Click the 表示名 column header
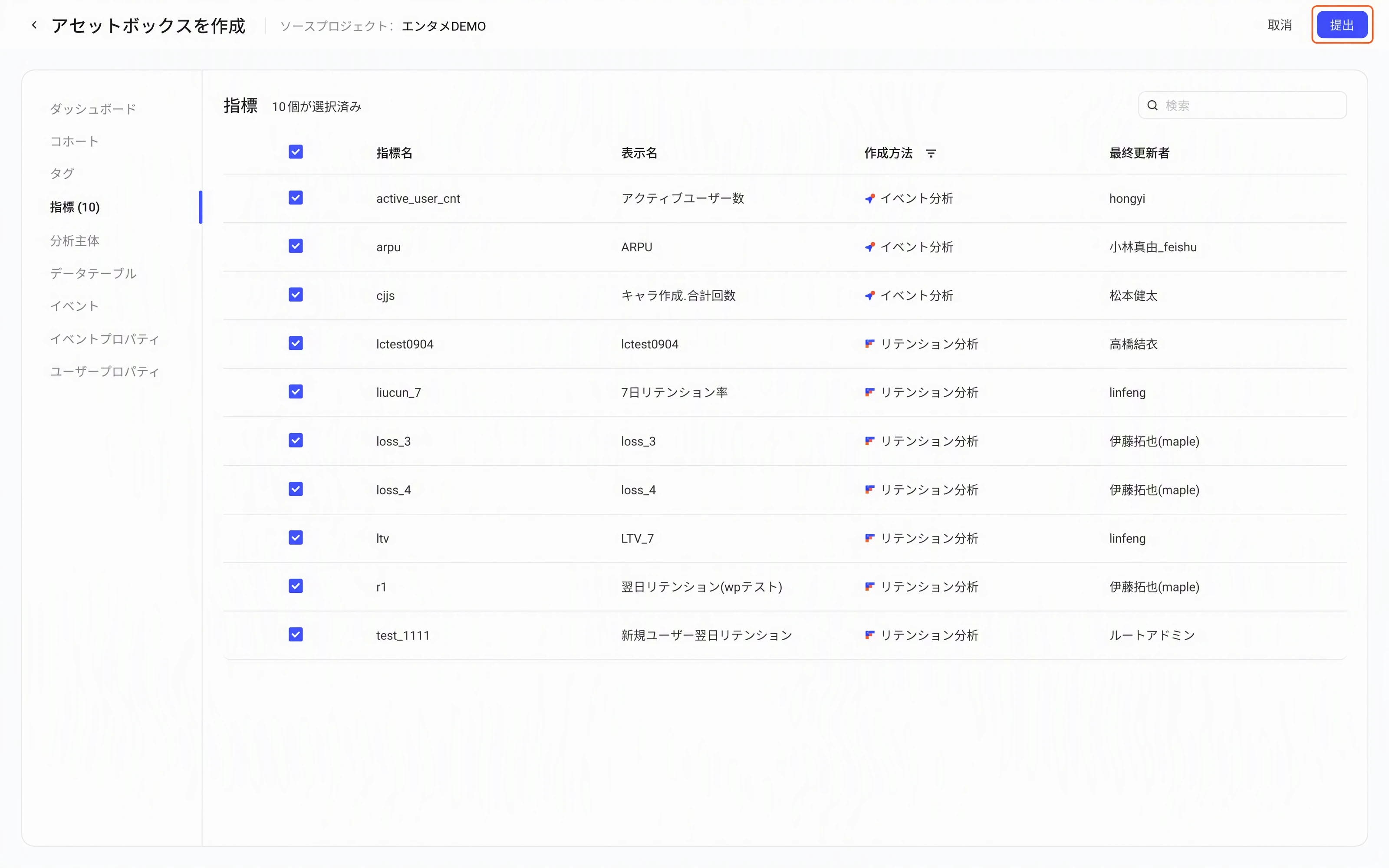Viewport: 1389px width, 868px height. (639, 153)
